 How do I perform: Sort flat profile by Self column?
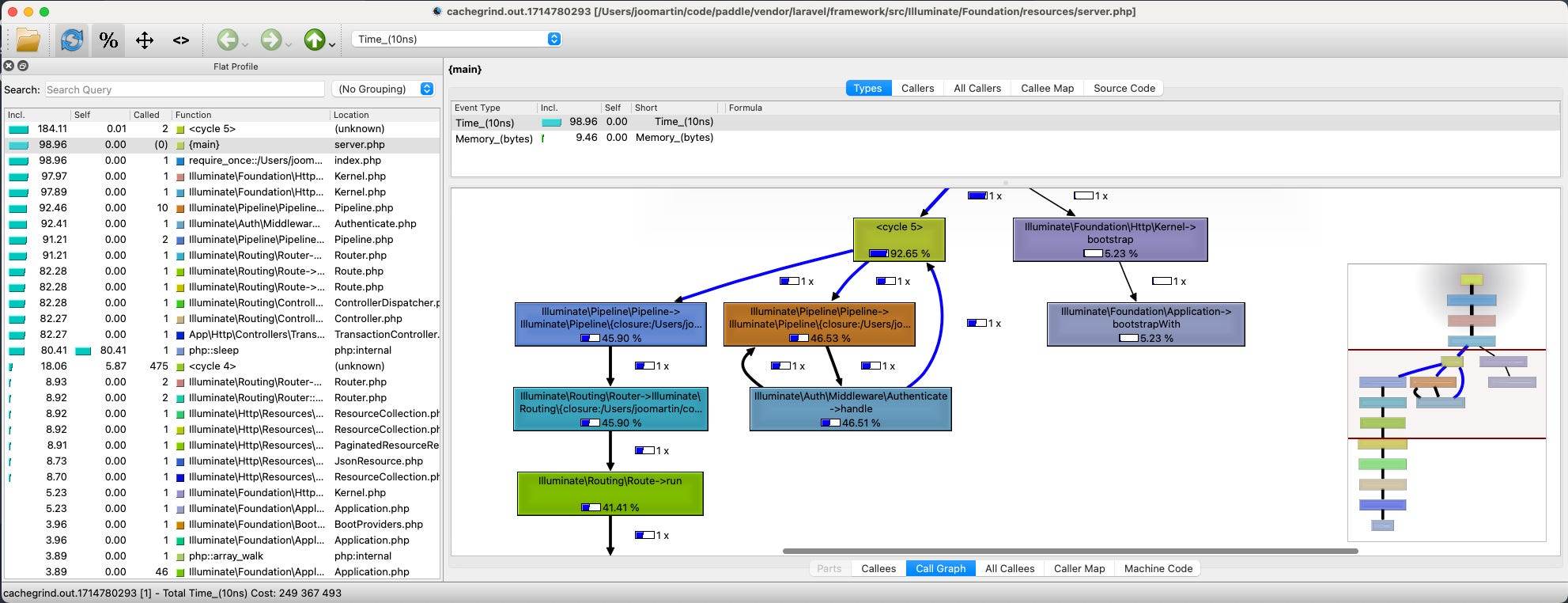click(100, 115)
